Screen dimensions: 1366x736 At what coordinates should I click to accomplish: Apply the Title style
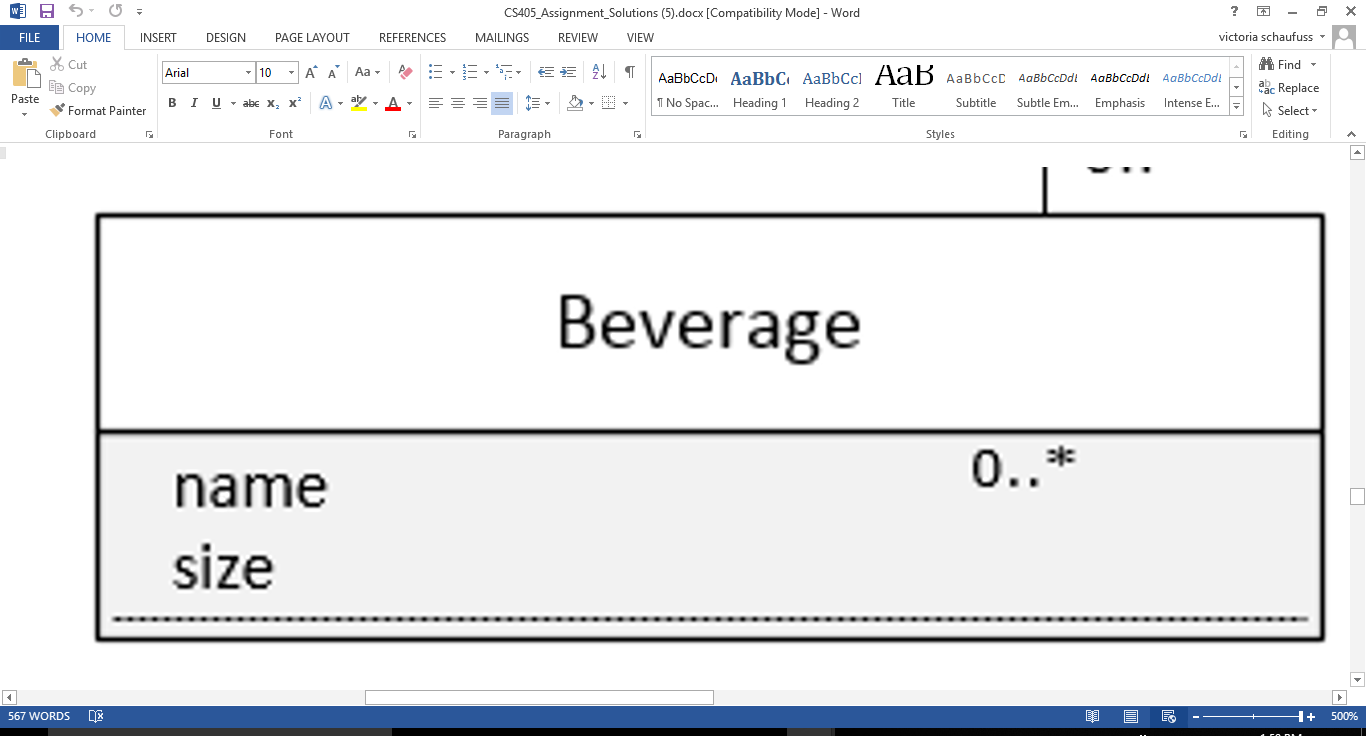point(904,87)
